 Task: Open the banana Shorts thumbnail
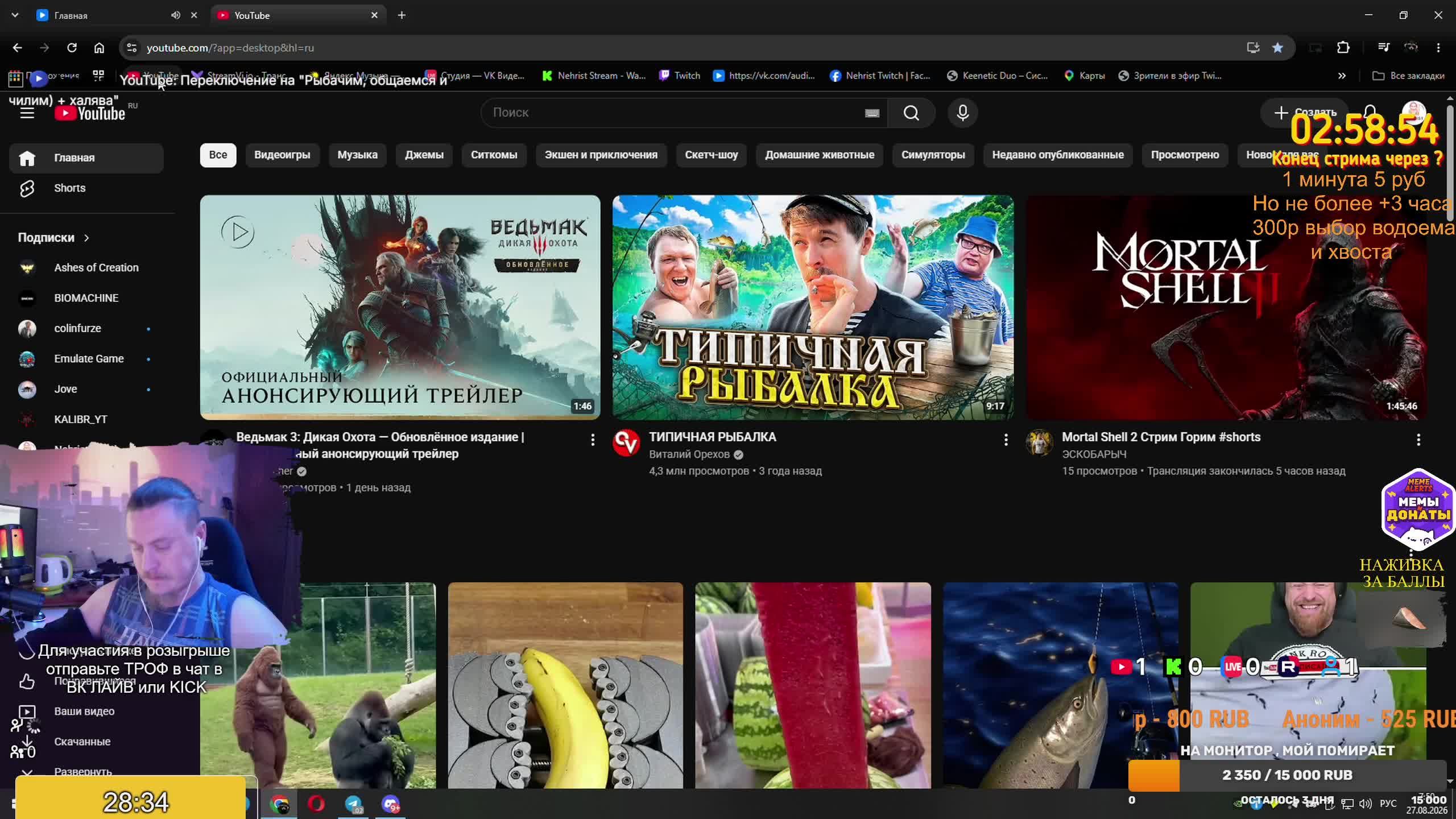tap(565, 685)
